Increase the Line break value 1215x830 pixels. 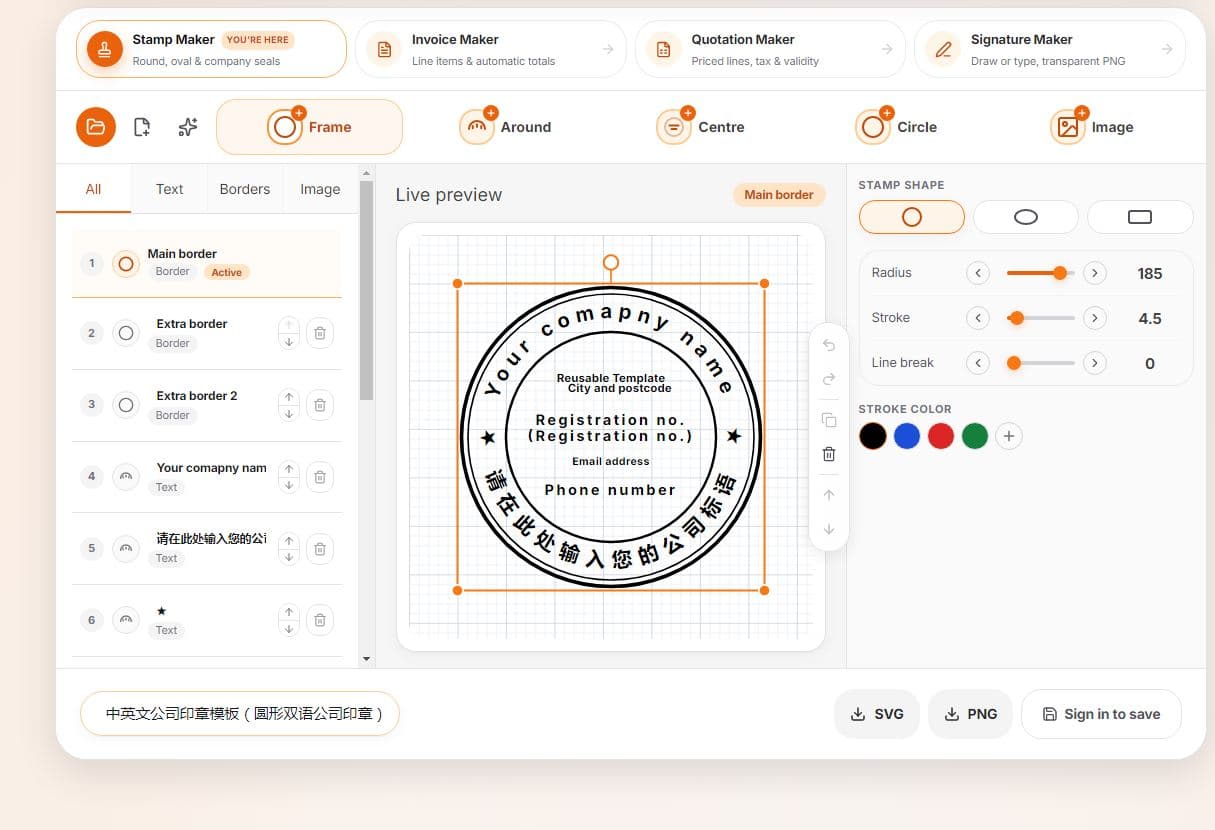[1095, 363]
